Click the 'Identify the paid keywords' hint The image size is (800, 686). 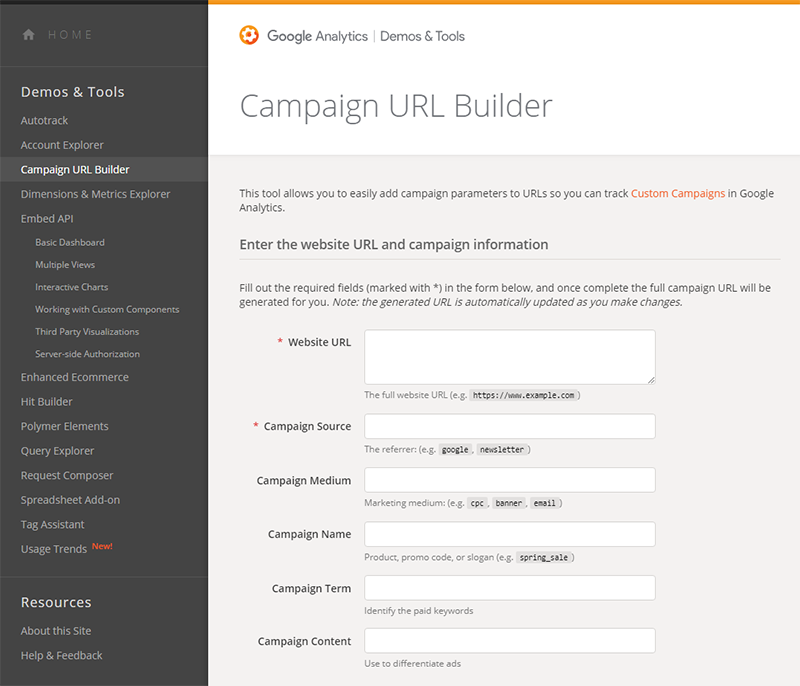tap(418, 611)
